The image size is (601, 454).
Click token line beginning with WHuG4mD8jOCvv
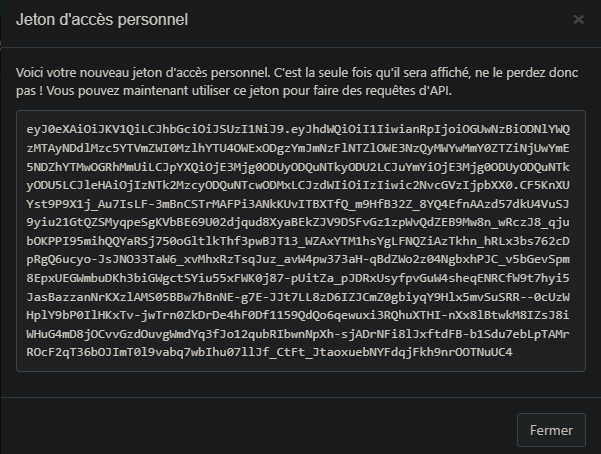pos(298,334)
